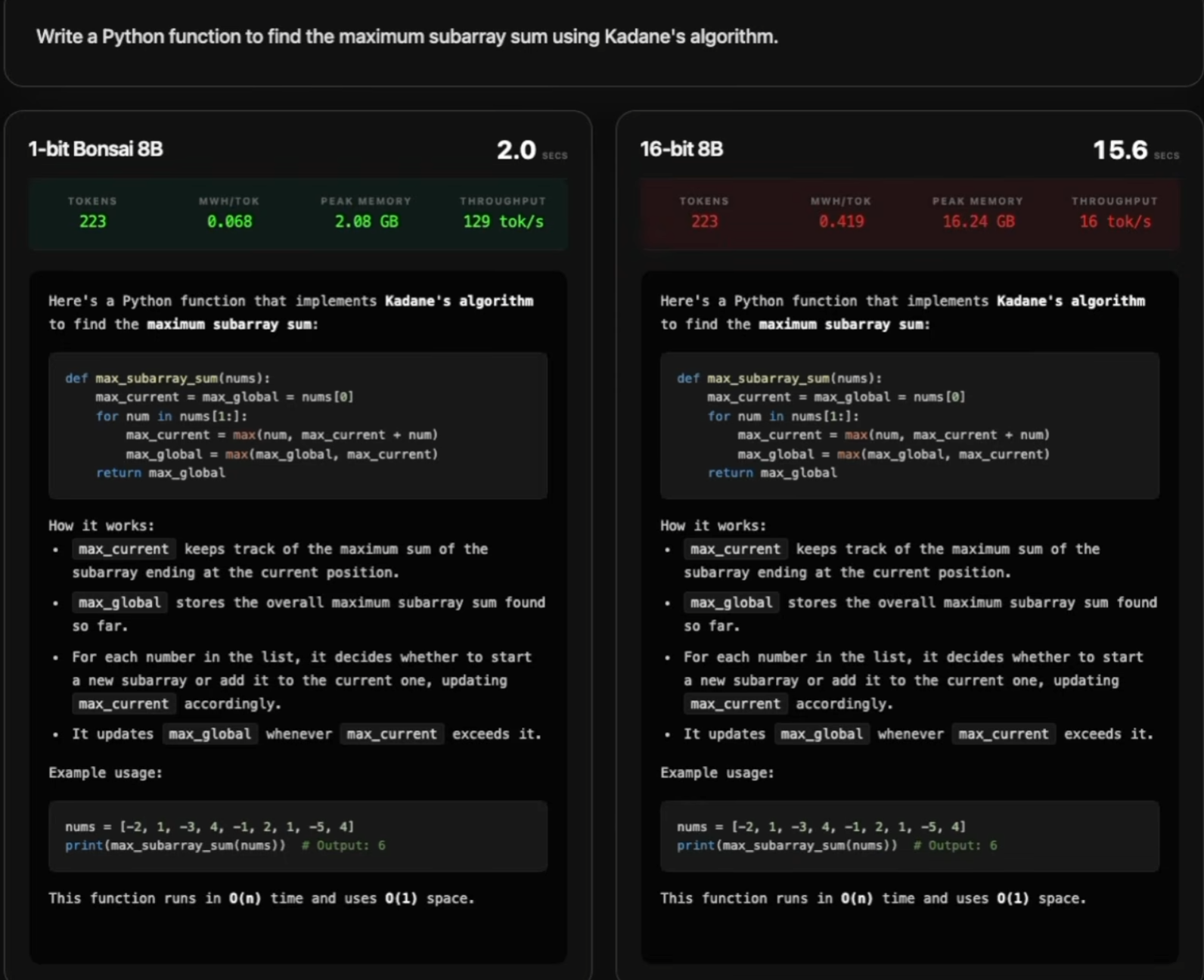
Task: Click "for num in nums[1:]:" line in 16-bit code
Action: click(783, 417)
